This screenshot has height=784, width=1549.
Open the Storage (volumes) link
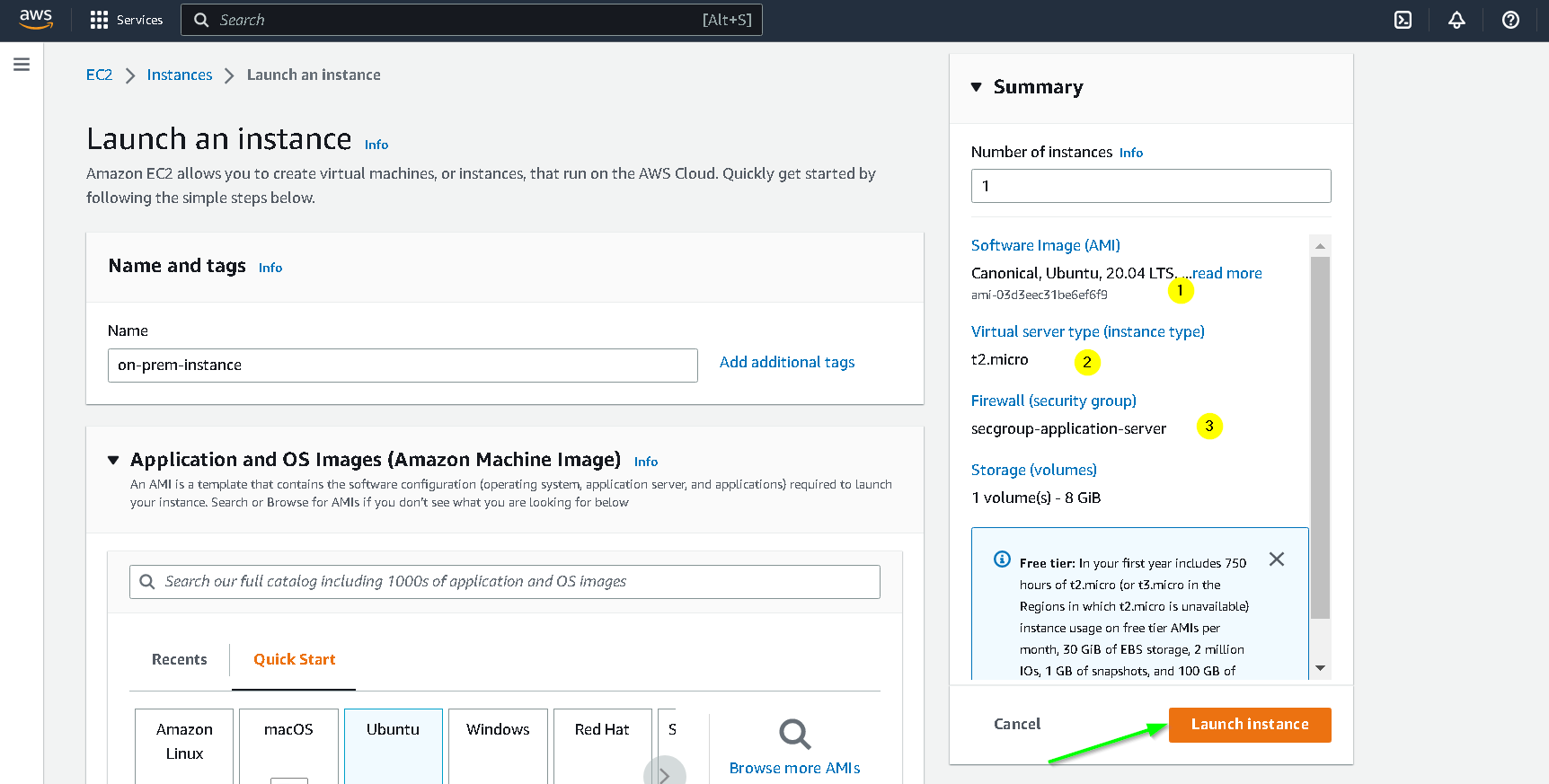[1033, 470]
